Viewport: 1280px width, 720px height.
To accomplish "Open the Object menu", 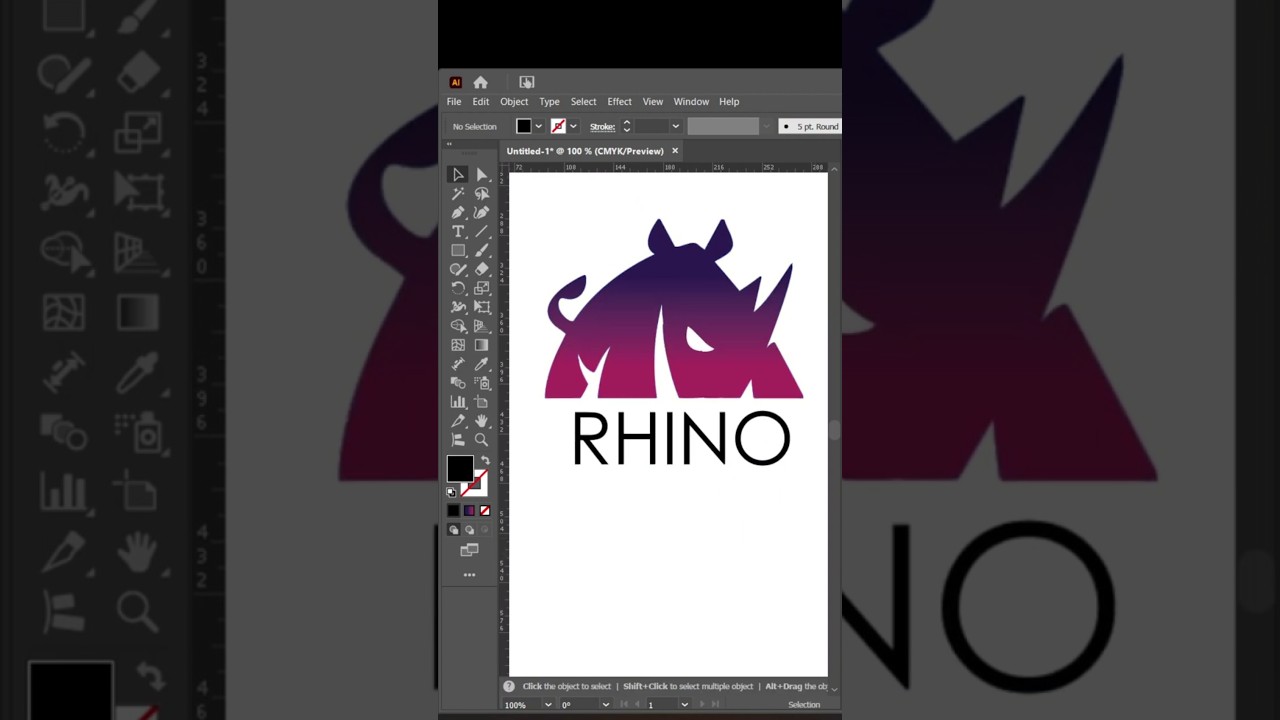I will 514,102.
